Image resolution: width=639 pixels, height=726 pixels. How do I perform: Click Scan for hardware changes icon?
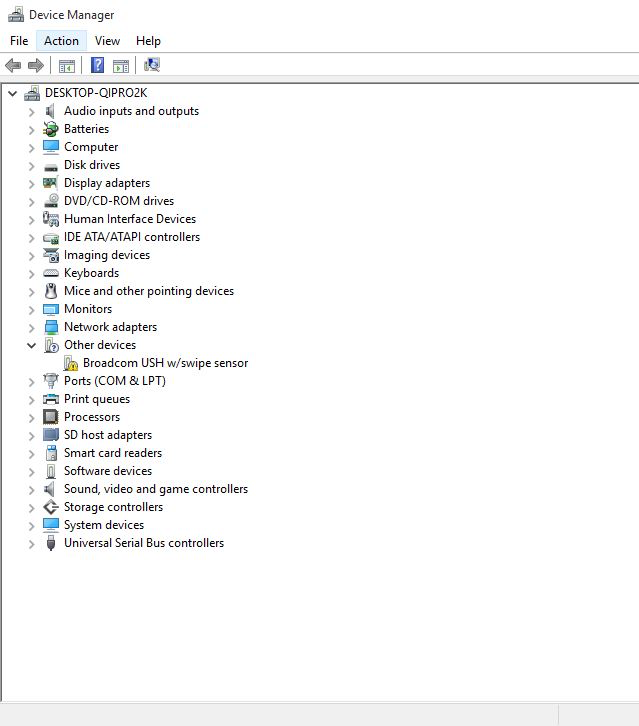coord(152,65)
